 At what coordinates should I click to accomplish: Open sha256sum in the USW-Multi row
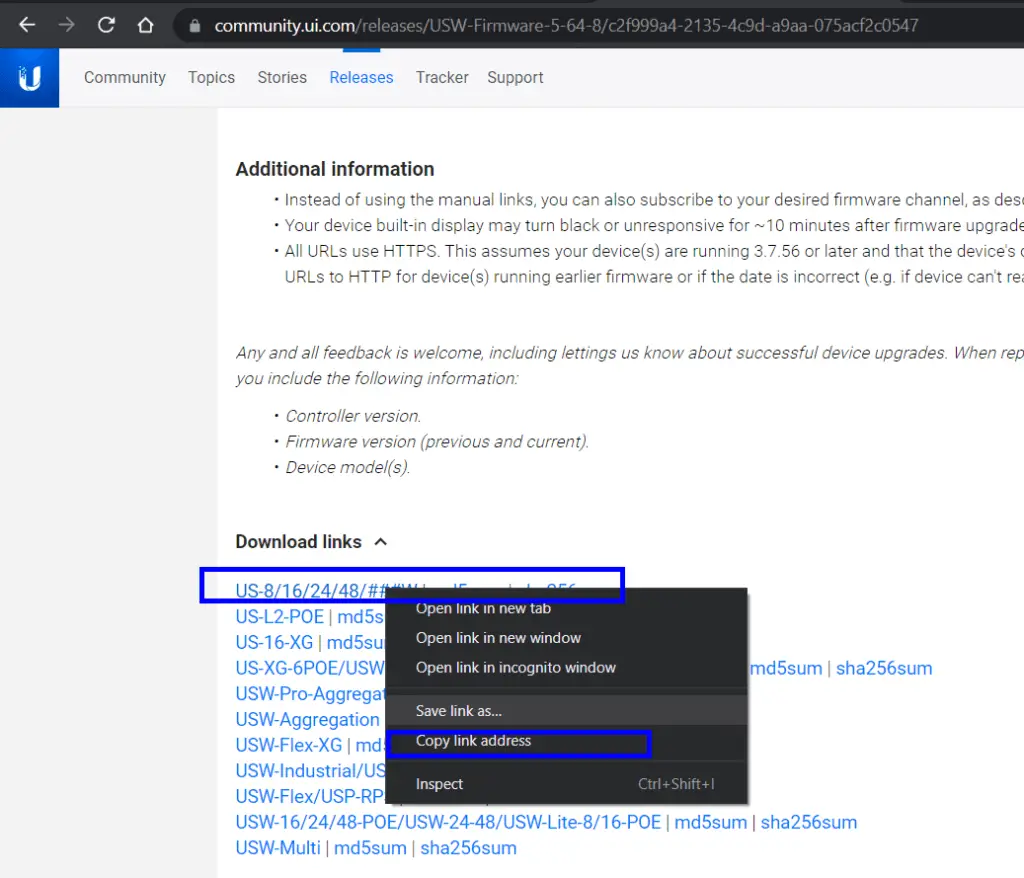[x=468, y=848]
